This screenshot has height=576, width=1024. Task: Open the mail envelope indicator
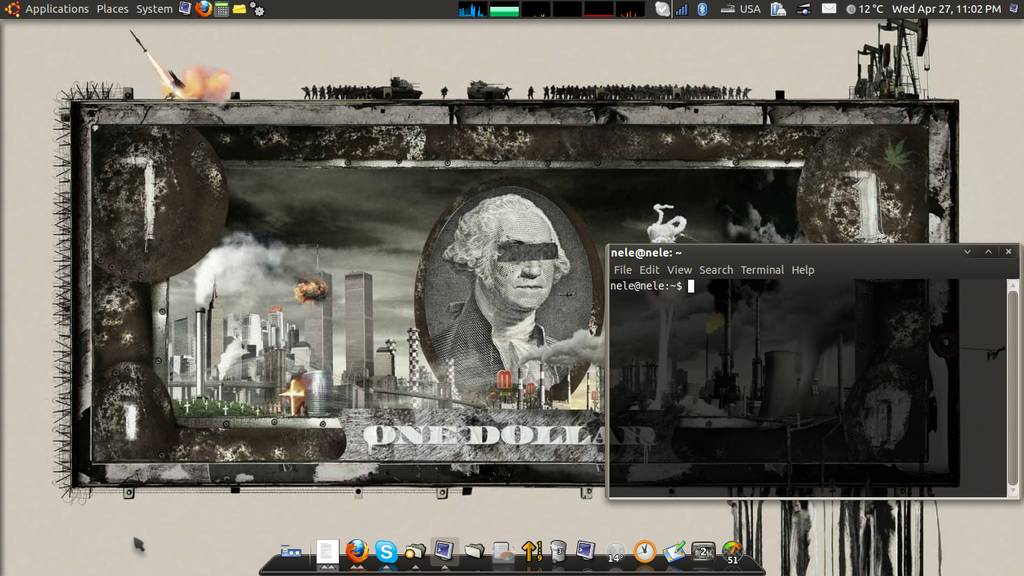point(829,8)
